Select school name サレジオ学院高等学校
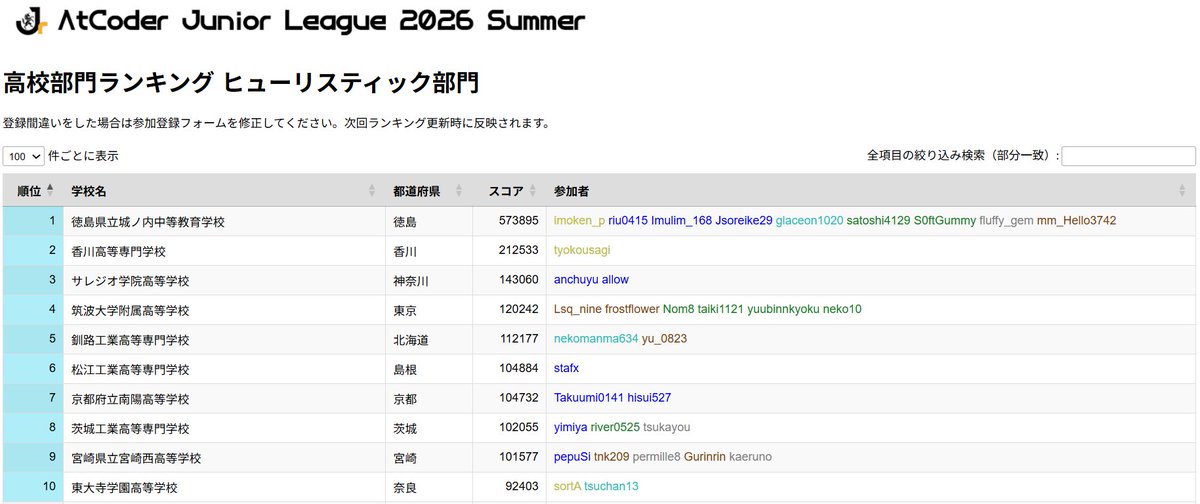 click(130, 281)
